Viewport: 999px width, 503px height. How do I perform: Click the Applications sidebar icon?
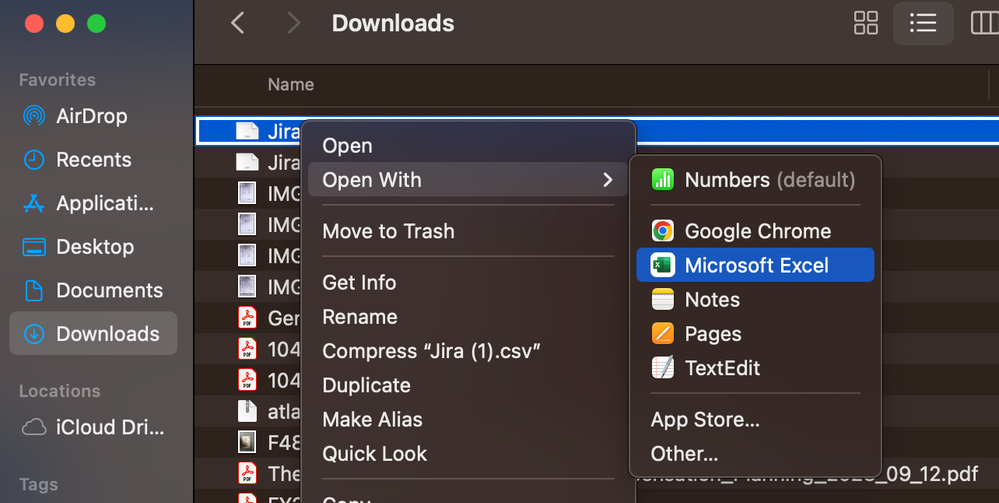[34, 203]
